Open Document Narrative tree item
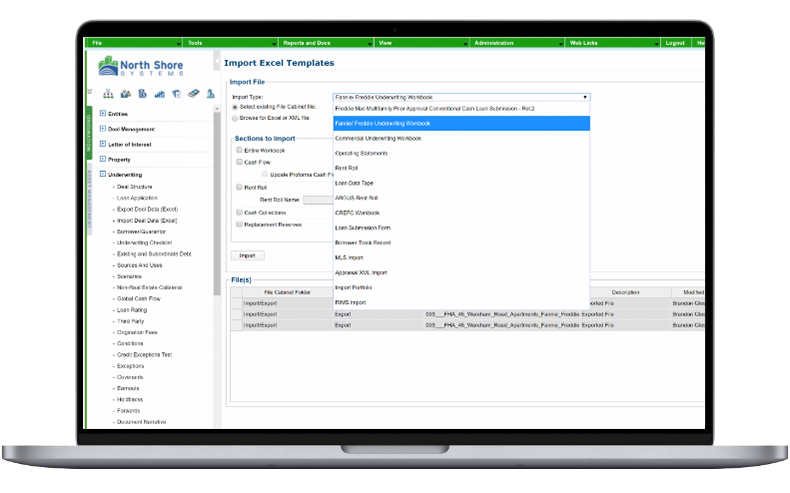790x493 pixels. click(x=142, y=422)
